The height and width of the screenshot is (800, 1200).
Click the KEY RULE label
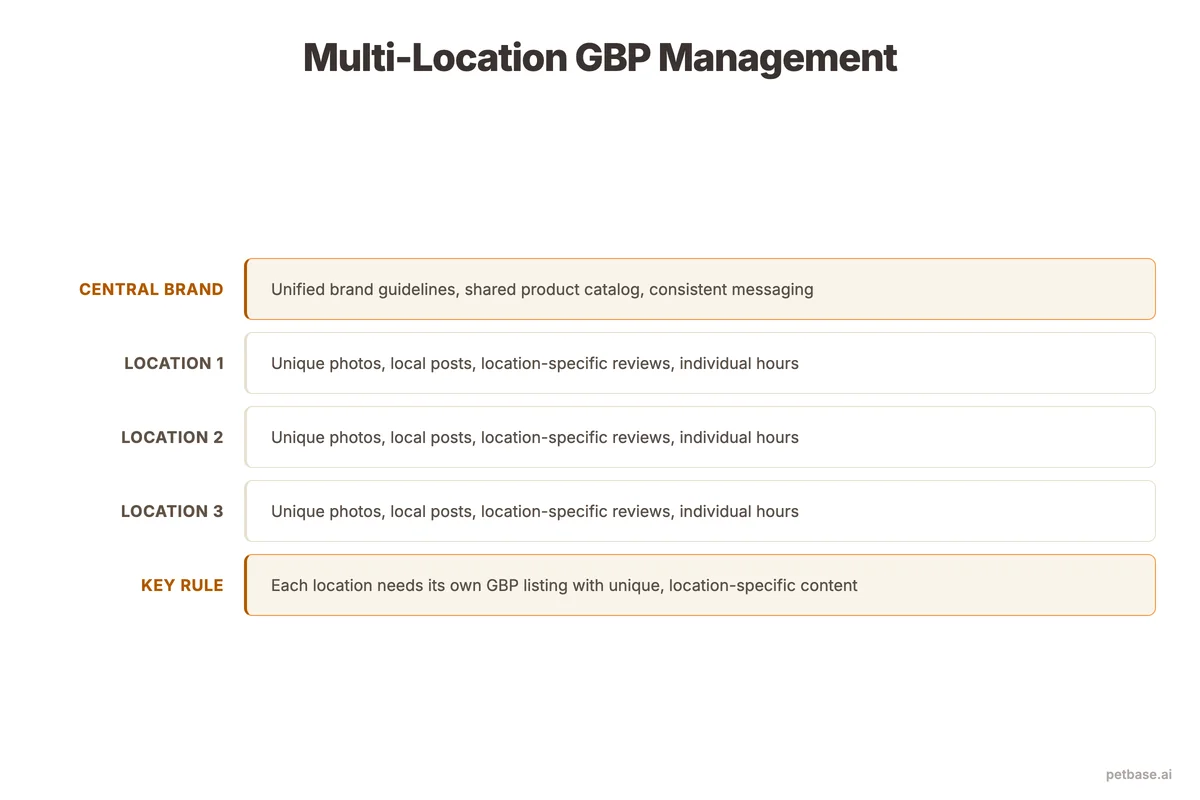(183, 585)
